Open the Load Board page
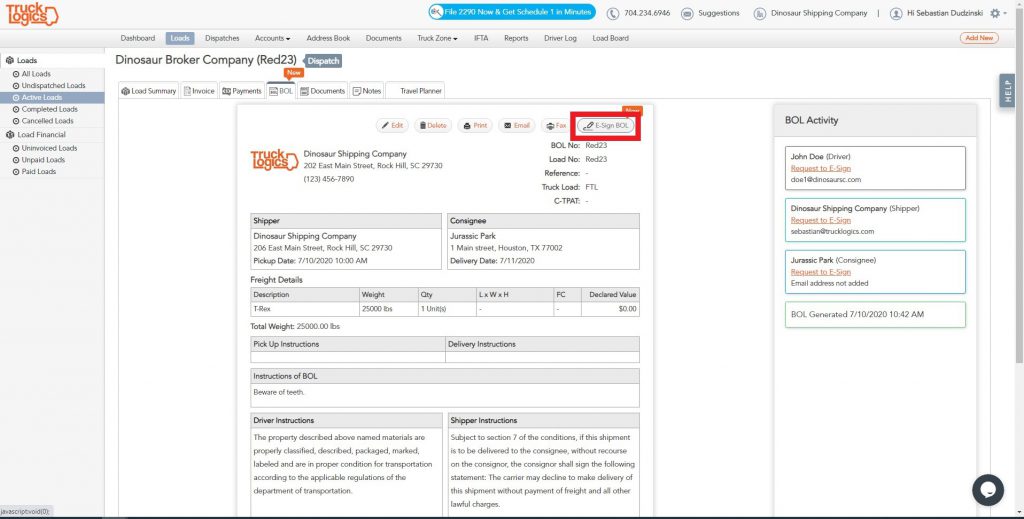The image size is (1024, 519). click(x=610, y=39)
